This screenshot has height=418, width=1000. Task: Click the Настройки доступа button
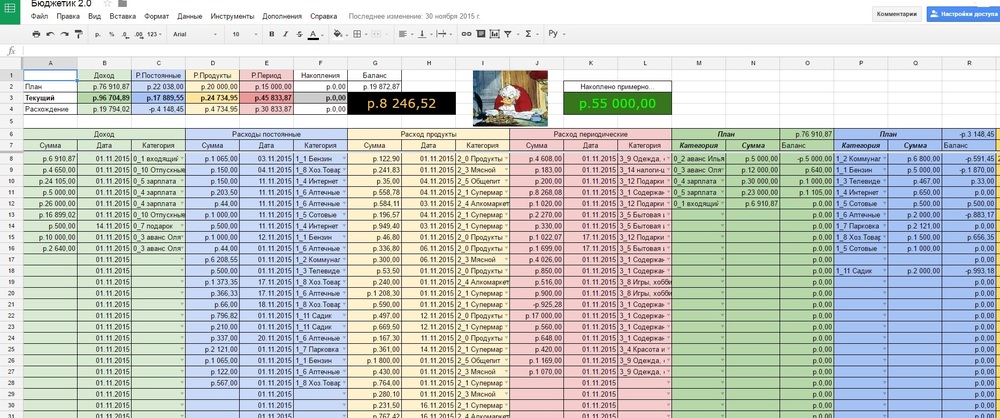(963, 14)
